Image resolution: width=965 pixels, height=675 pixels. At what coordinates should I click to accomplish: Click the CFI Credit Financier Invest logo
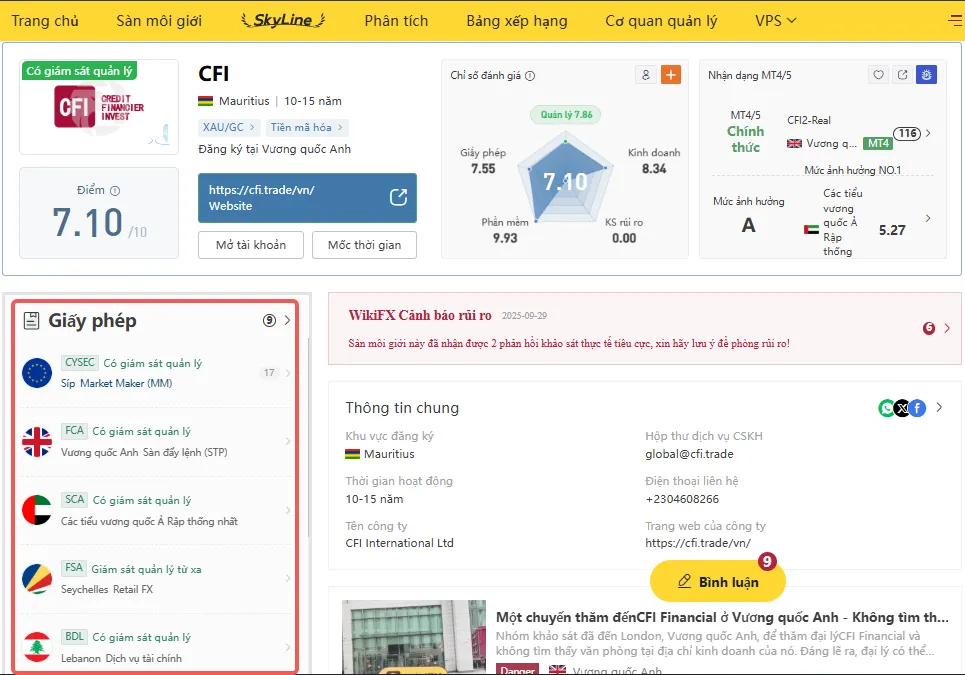(x=99, y=107)
